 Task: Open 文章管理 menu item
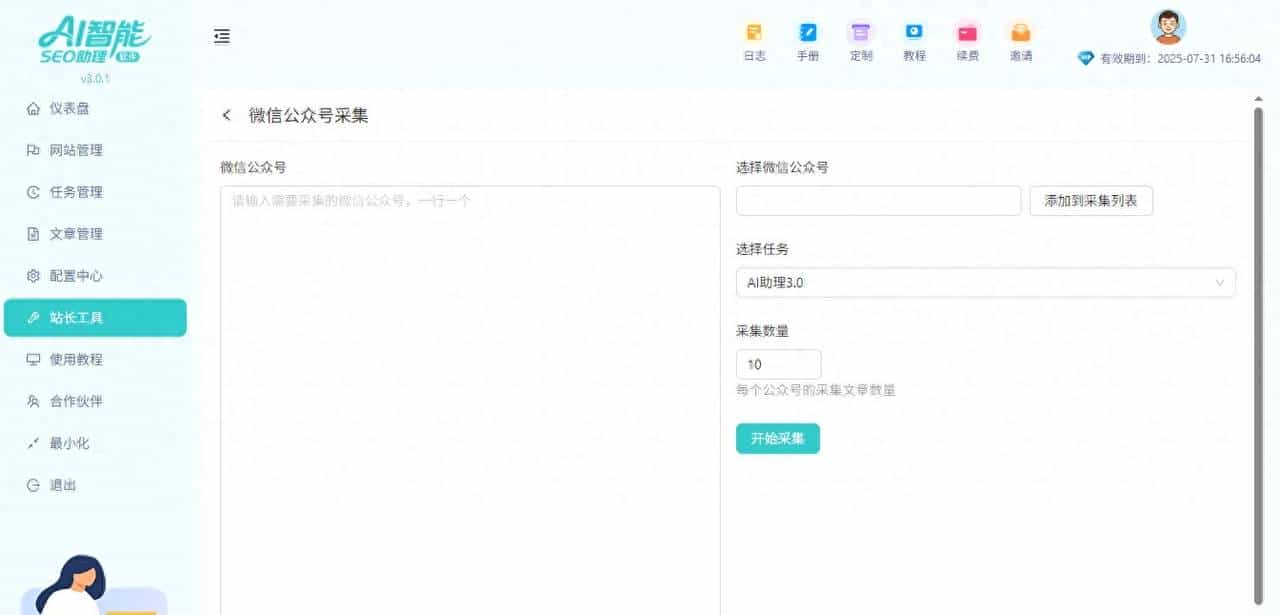pos(76,234)
